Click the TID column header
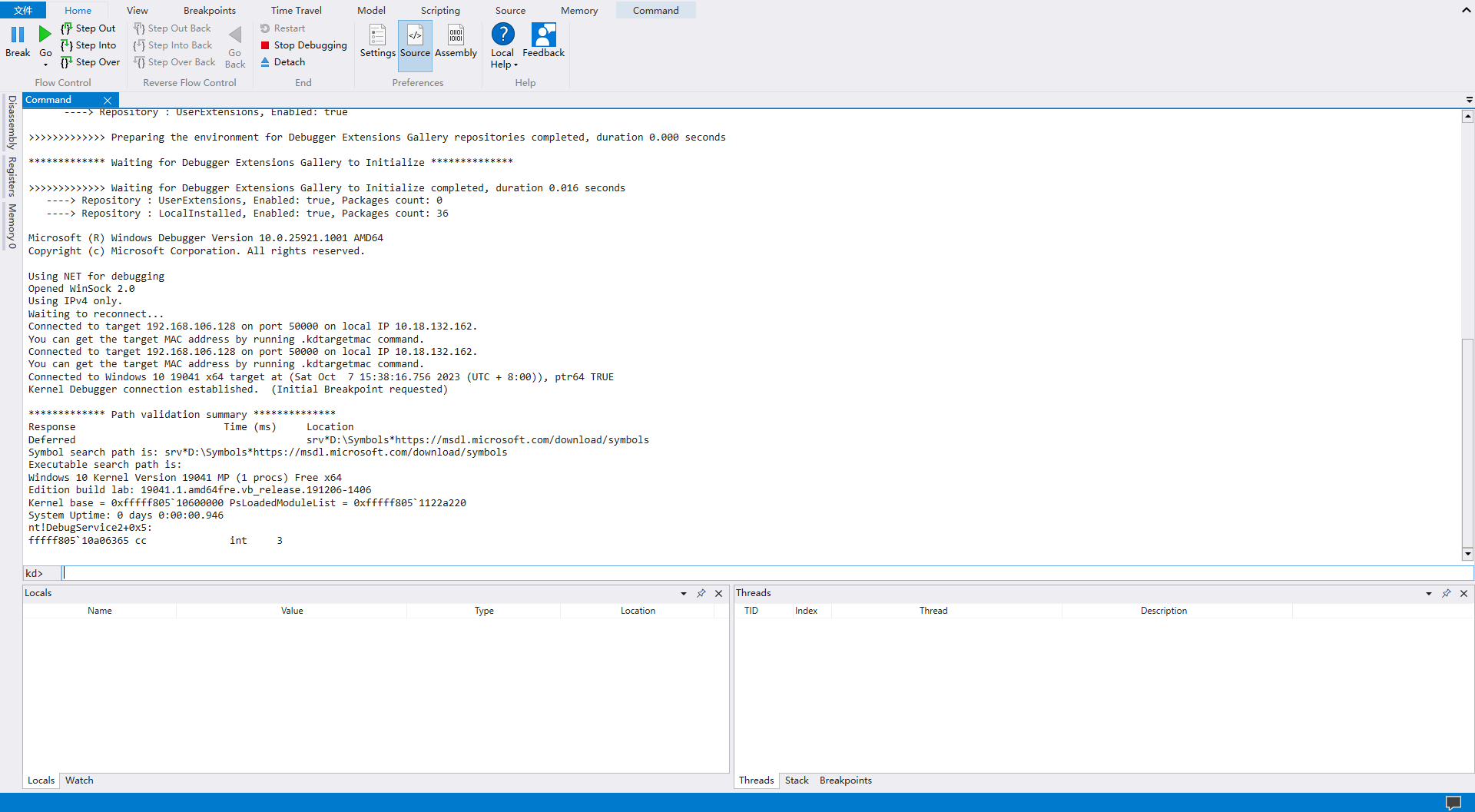The height and width of the screenshot is (812, 1475). coord(751,611)
